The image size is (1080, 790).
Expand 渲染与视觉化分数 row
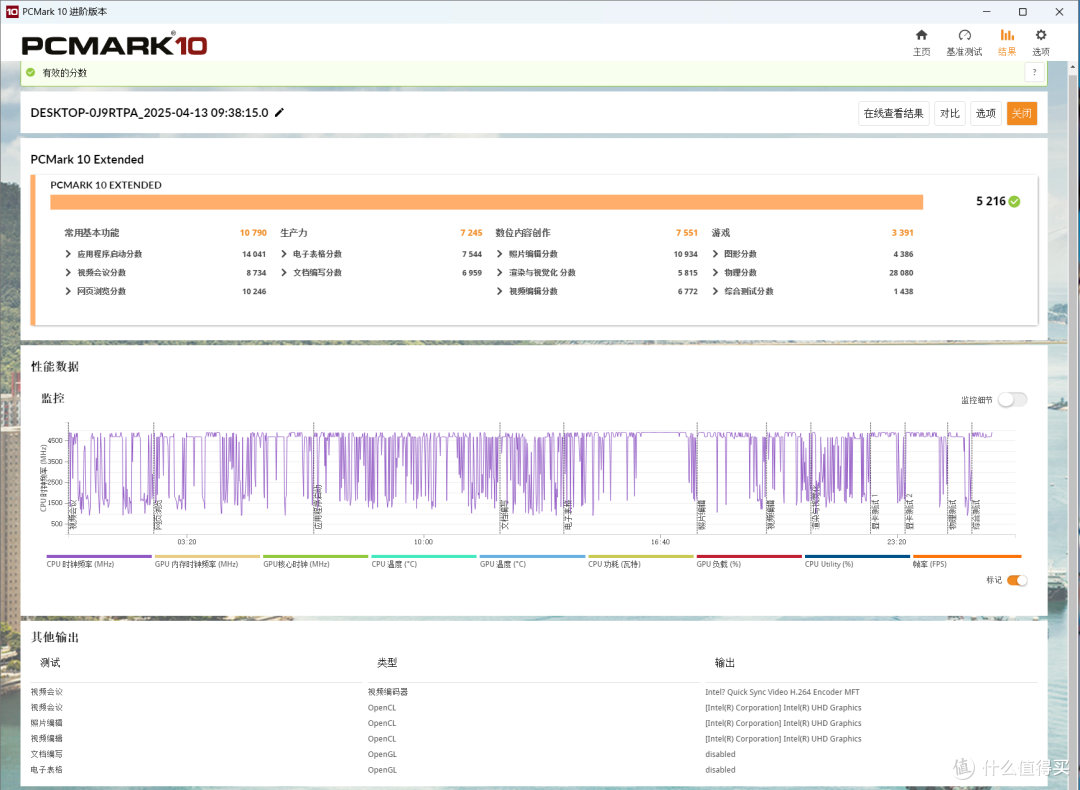point(499,272)
